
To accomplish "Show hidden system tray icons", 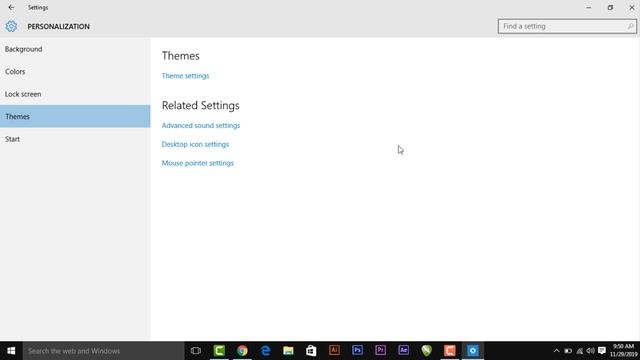I will 556,351.
